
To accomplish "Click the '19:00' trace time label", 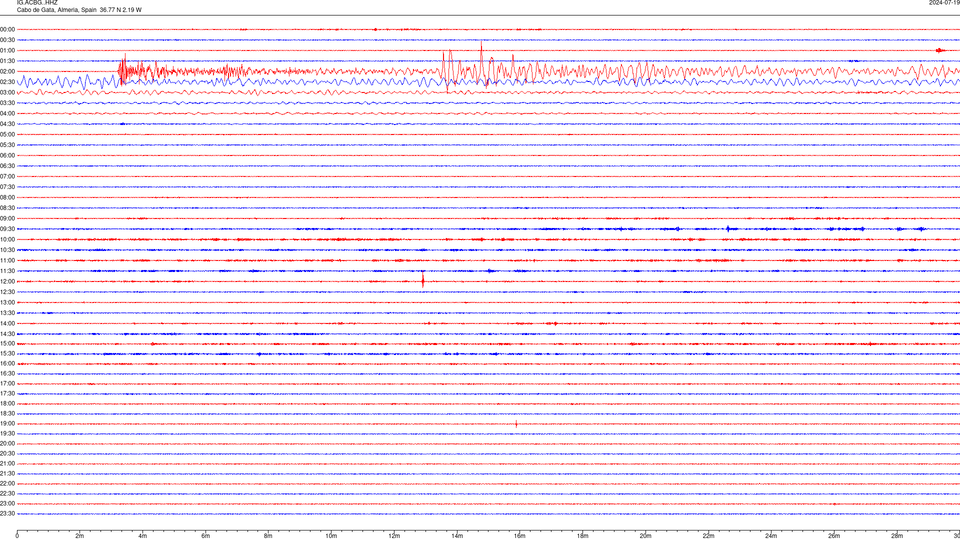I will (7, 424).
